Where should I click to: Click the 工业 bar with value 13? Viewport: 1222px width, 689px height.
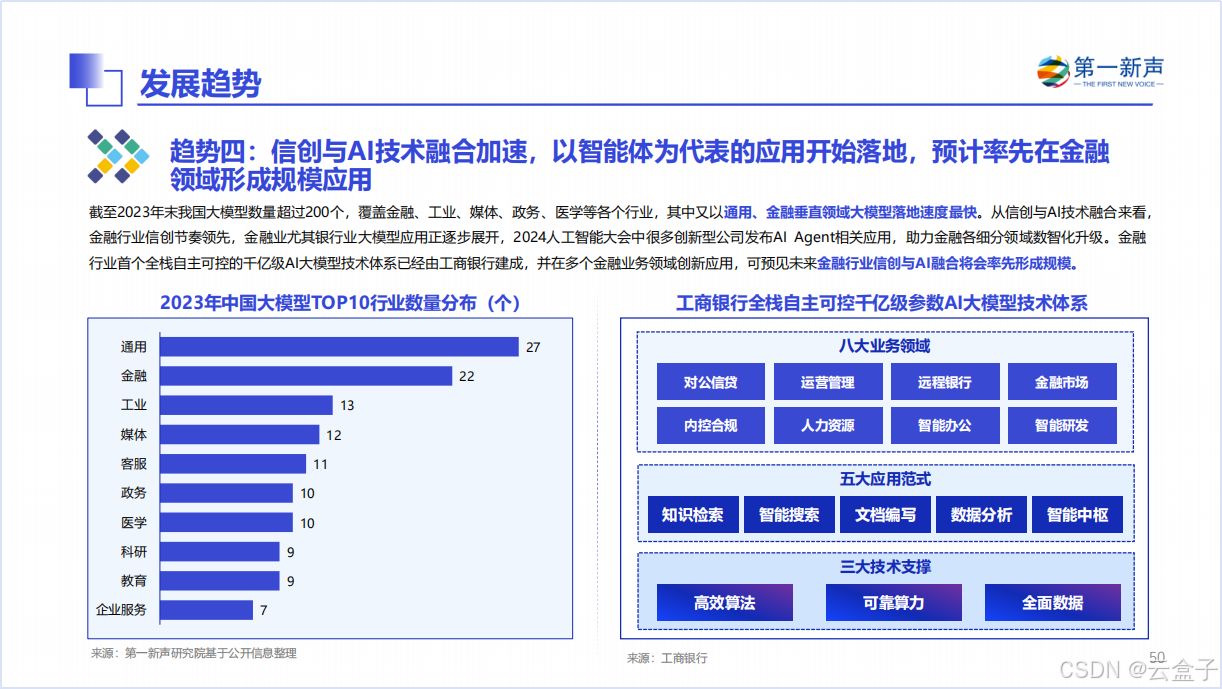246,405
